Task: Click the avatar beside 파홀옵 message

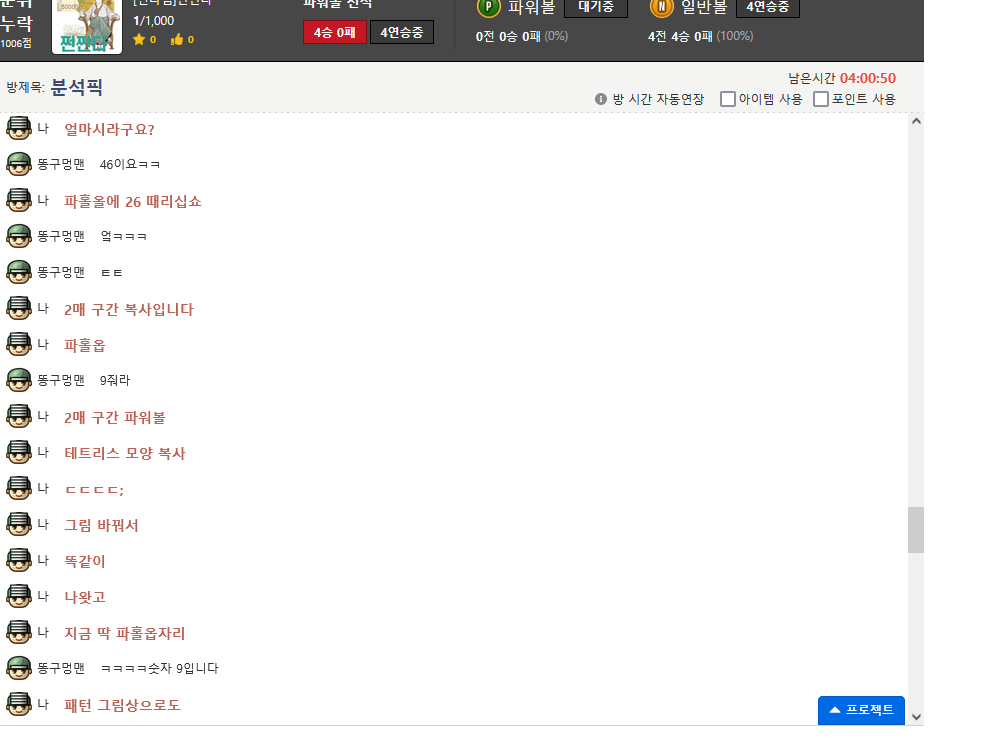Action: point(19,344)
